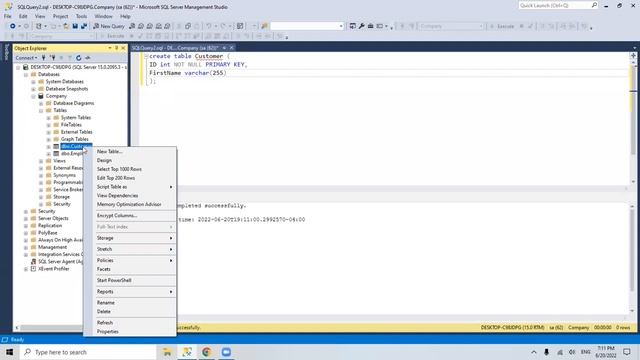Open Google Chrome from the taskbar
Screen dimensions: 640x360
tap(207, 352)
